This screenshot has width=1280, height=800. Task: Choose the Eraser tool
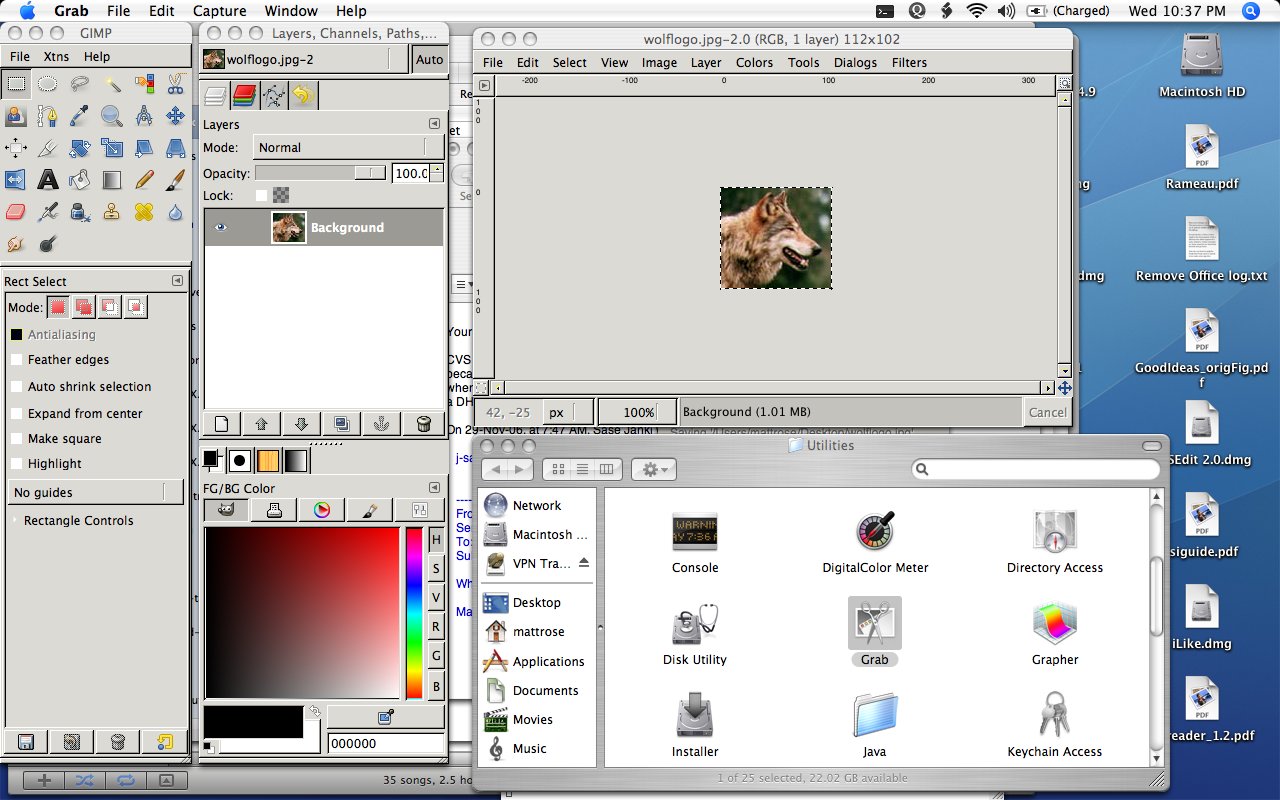(x=15, y=212)
